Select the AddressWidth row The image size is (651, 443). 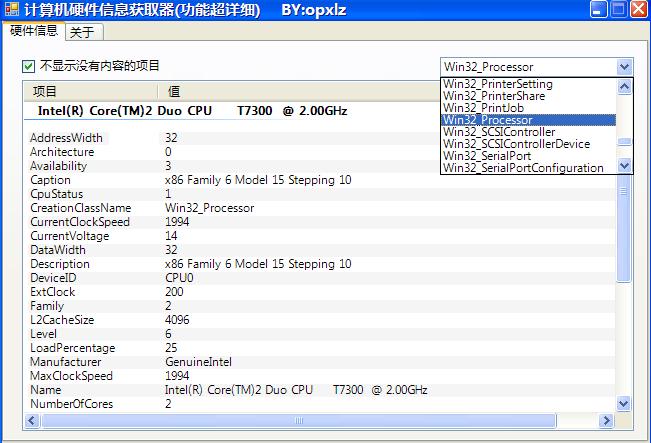pos(320,138)
